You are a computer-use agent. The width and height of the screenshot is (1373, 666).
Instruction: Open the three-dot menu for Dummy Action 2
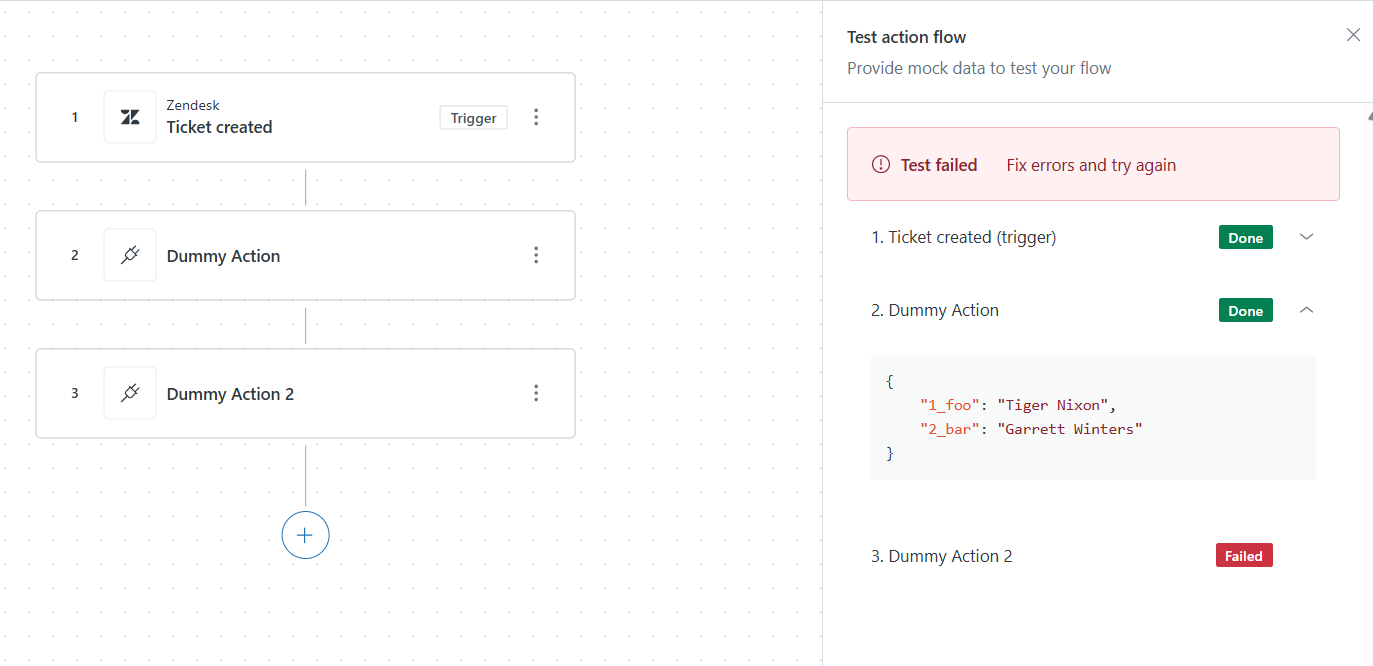pos(536,394)
